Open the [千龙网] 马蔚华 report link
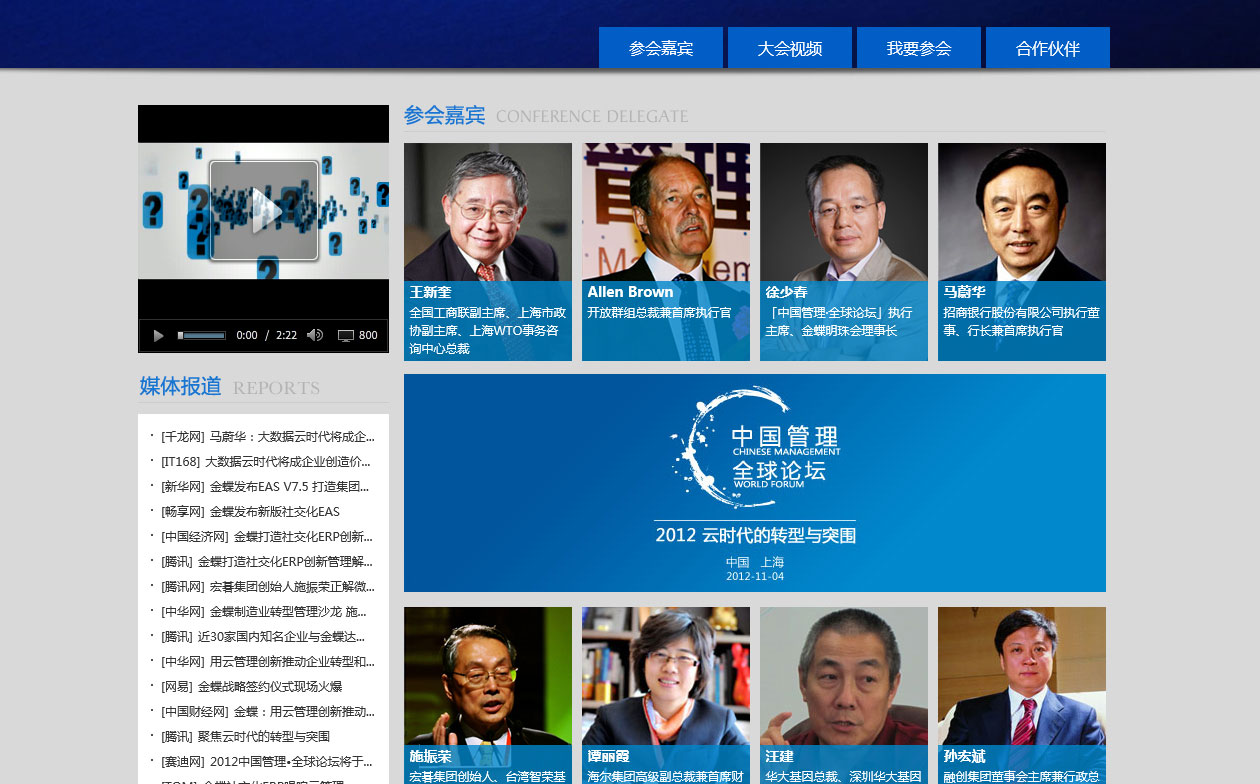The image size is (1260, 784). pos(268,437)
